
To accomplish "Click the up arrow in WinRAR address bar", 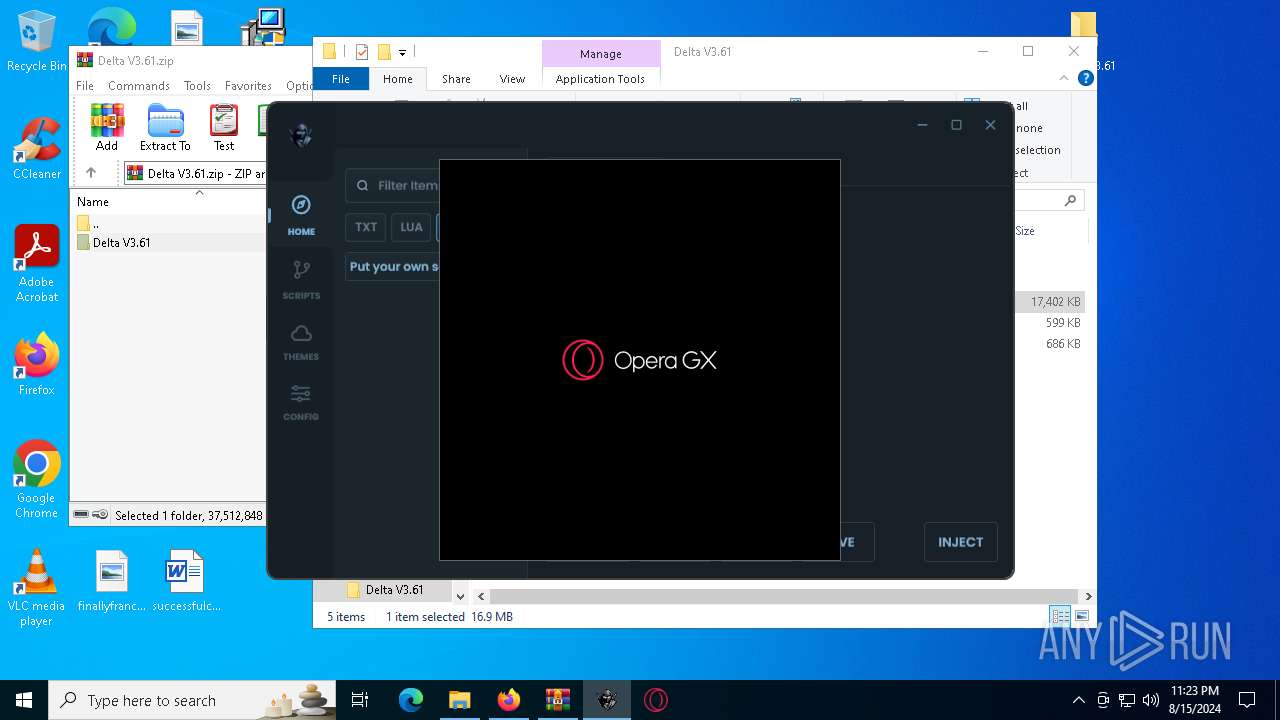I will click(x=90, y=173).
